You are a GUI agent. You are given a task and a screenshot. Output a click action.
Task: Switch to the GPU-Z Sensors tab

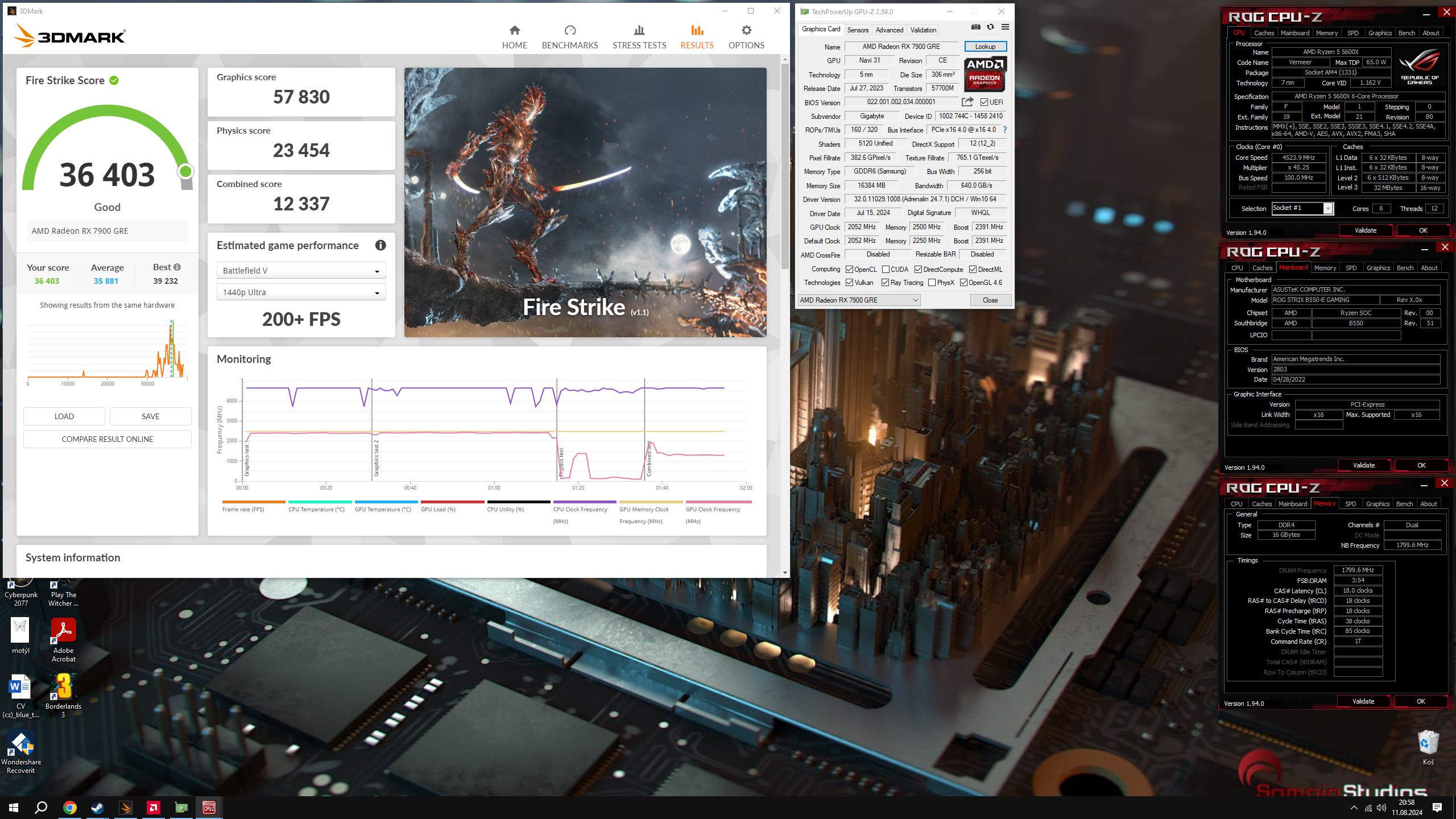coord(858,30)
